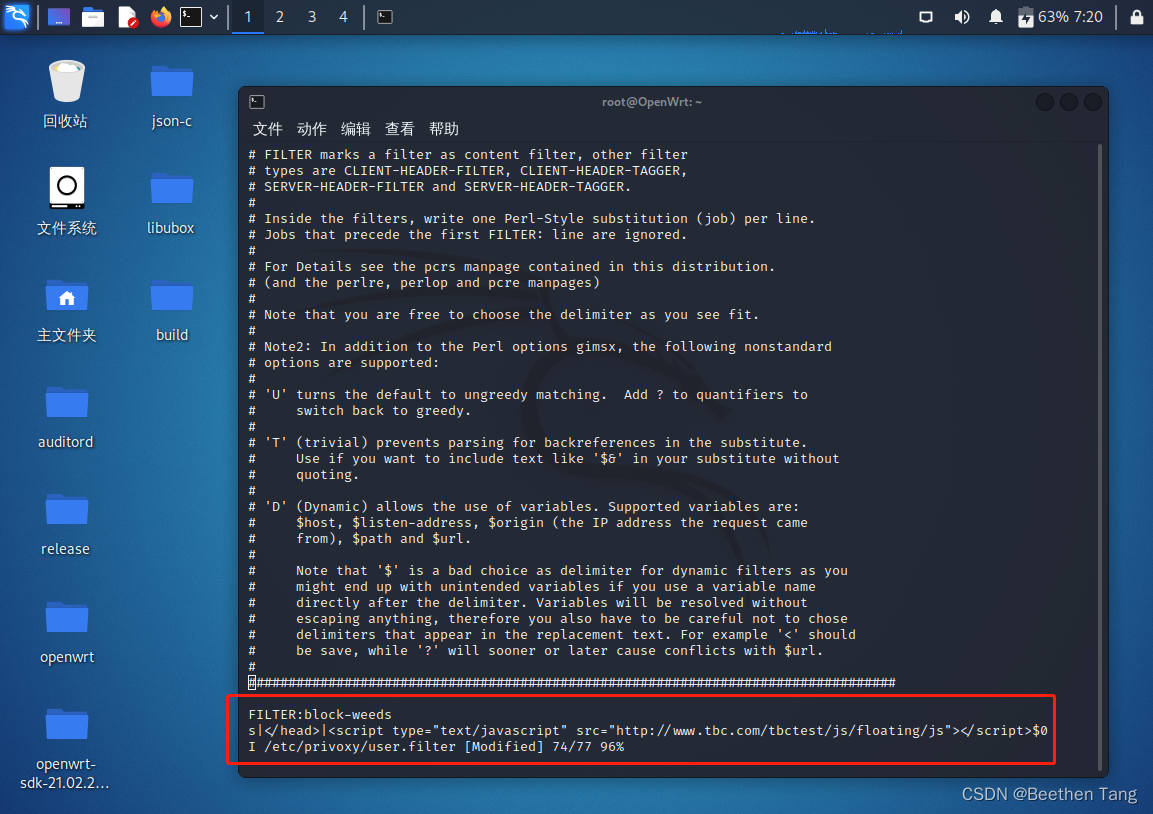
Task: Maximize the root@OpenWrt terminal window
Action: (1068, 102)
